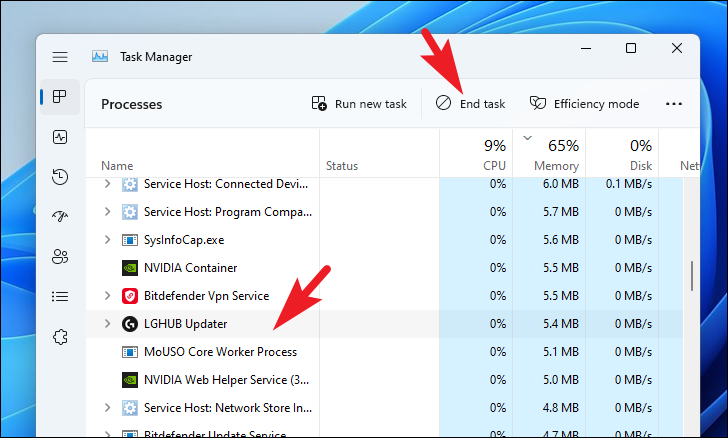Expand the Bitdefender Vpn Service row
728x438 pixels.
(x=107, y=296)
